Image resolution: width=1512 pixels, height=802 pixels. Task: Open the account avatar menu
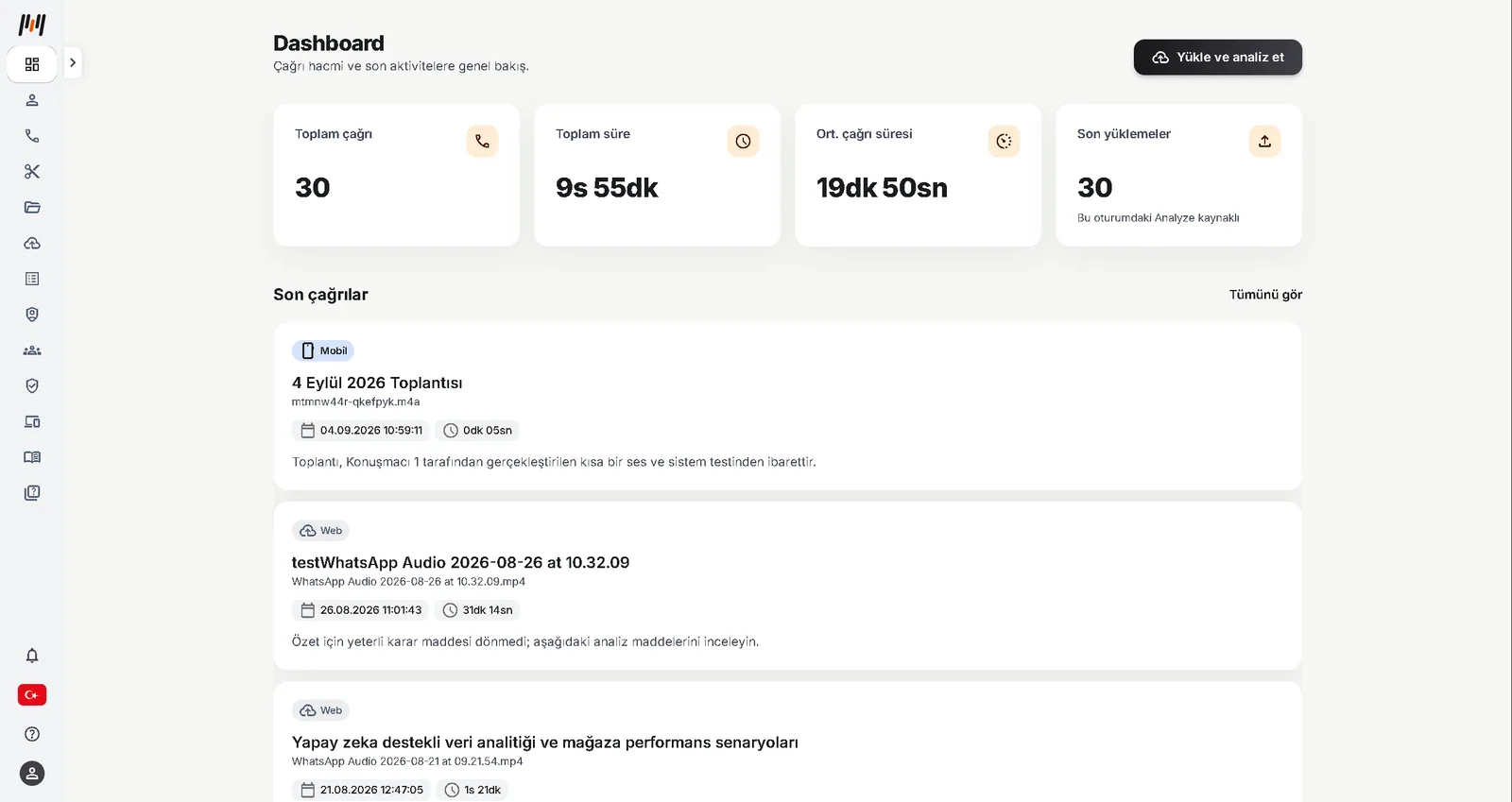[x=32, y=774]
